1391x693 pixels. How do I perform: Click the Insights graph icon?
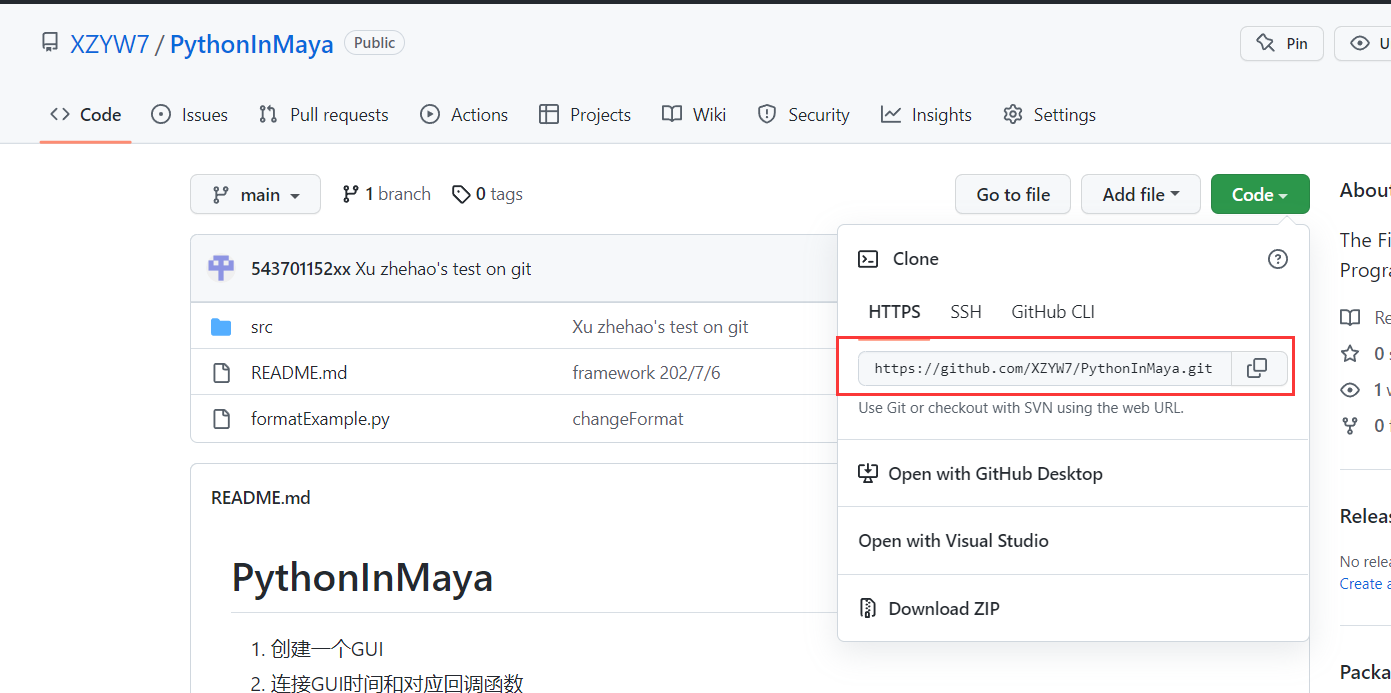click(891, 115)
